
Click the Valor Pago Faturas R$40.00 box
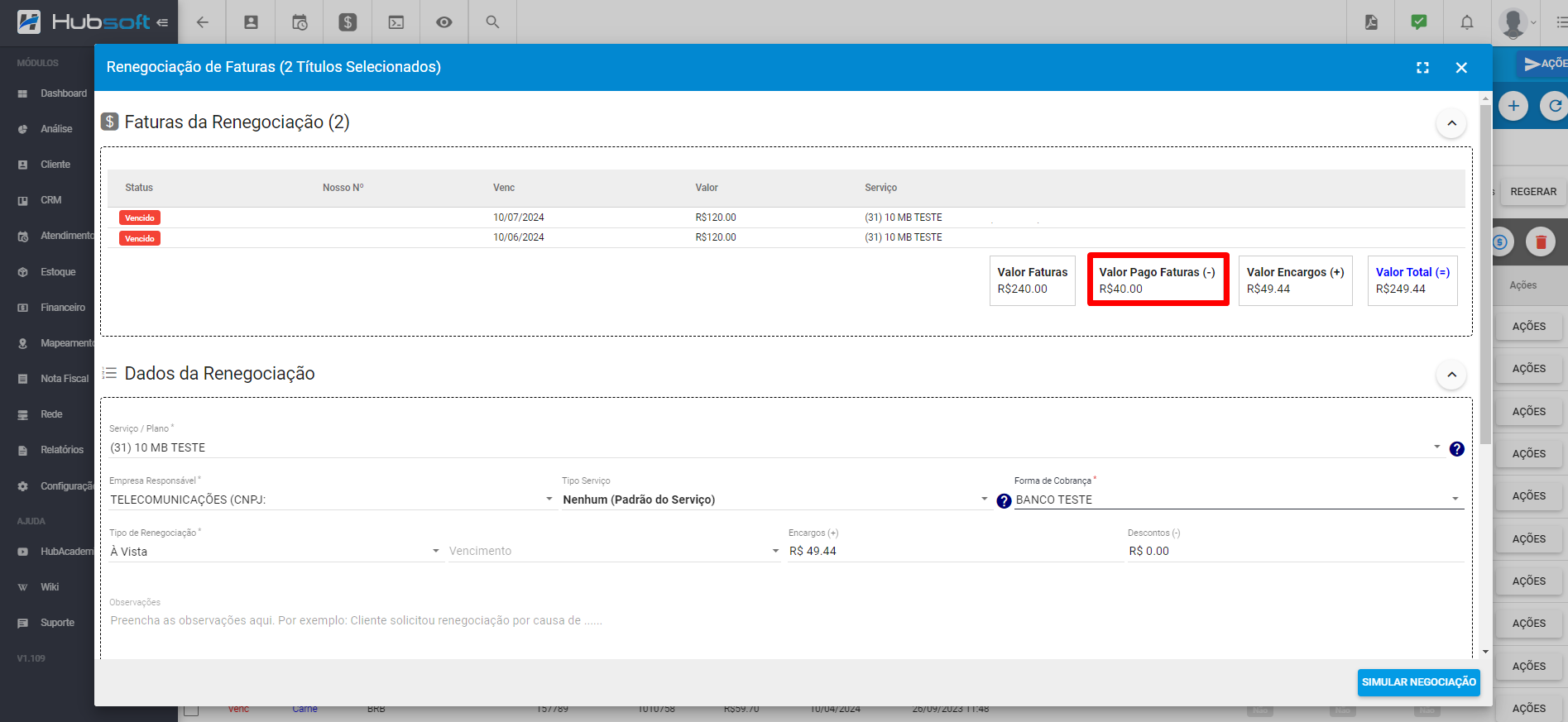[1158, 280]
